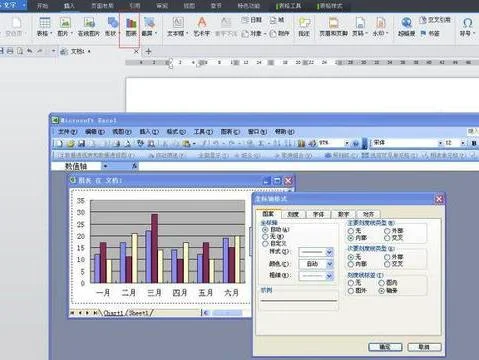Switch to the 对齐 alignment tab
Image resolution: width=479 pixels, height=360 pixels.
coord(368,214)
